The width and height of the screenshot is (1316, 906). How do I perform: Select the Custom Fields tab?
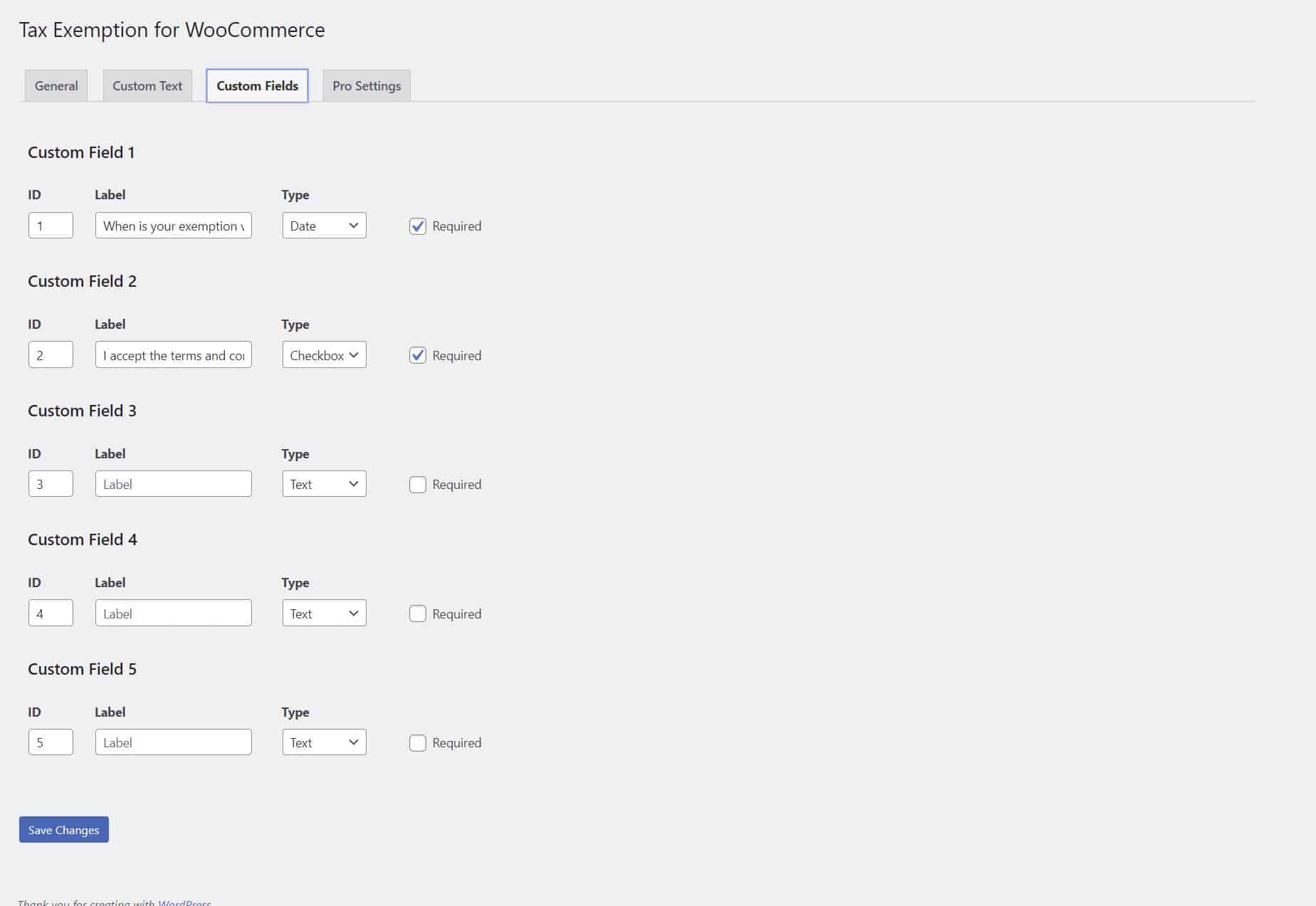[257, 85]
